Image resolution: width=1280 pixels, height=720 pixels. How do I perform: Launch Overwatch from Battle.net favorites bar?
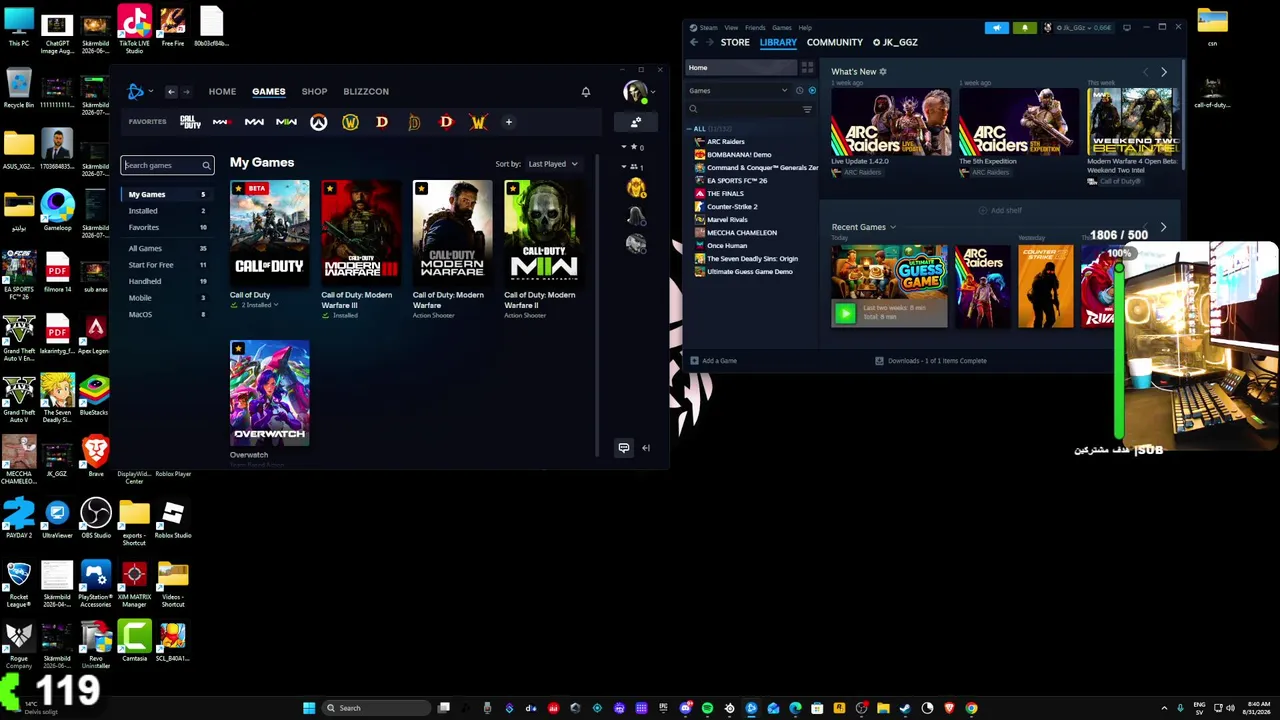pyautogui.click(x=318, y=122)
